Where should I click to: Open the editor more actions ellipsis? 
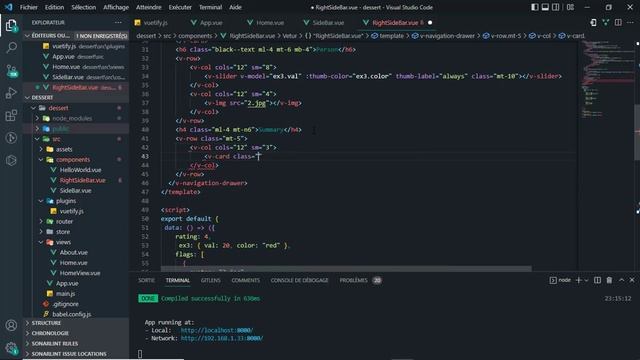tap(630, 22)
